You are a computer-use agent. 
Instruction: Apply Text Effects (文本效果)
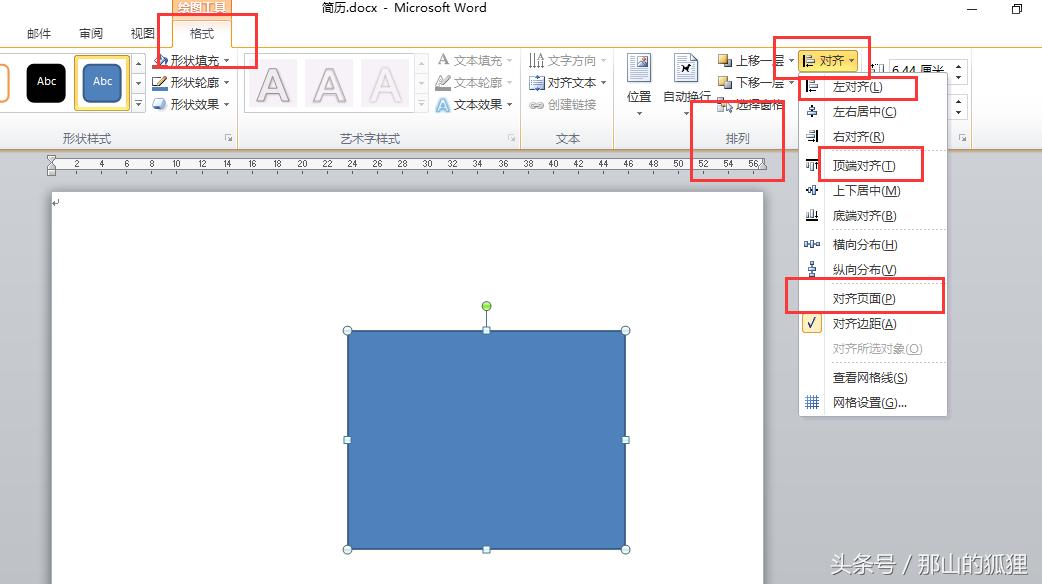tap(474, 104)
